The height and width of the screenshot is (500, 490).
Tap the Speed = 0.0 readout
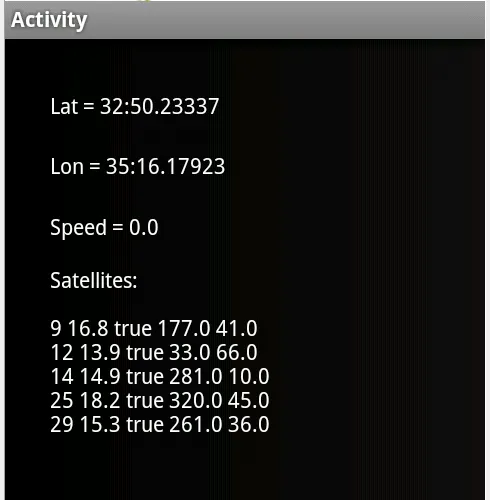[104, 228]
